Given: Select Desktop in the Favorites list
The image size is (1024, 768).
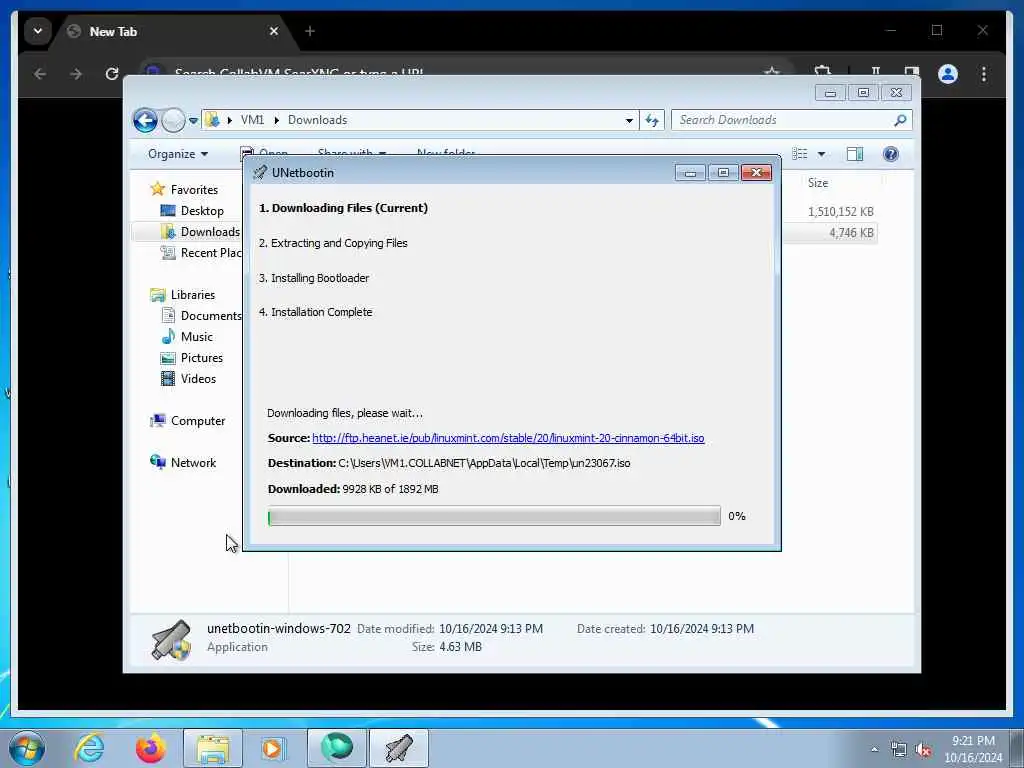Looking at the screenshot, I should pos(202,211).
